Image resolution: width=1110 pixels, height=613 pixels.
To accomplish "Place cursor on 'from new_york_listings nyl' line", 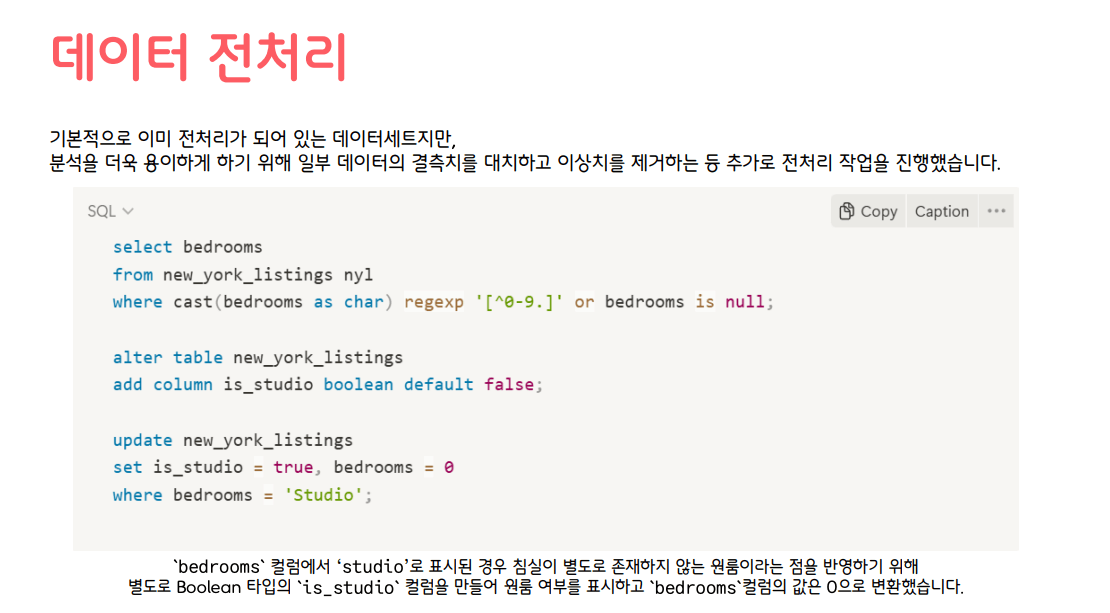I will pos(242,274).
